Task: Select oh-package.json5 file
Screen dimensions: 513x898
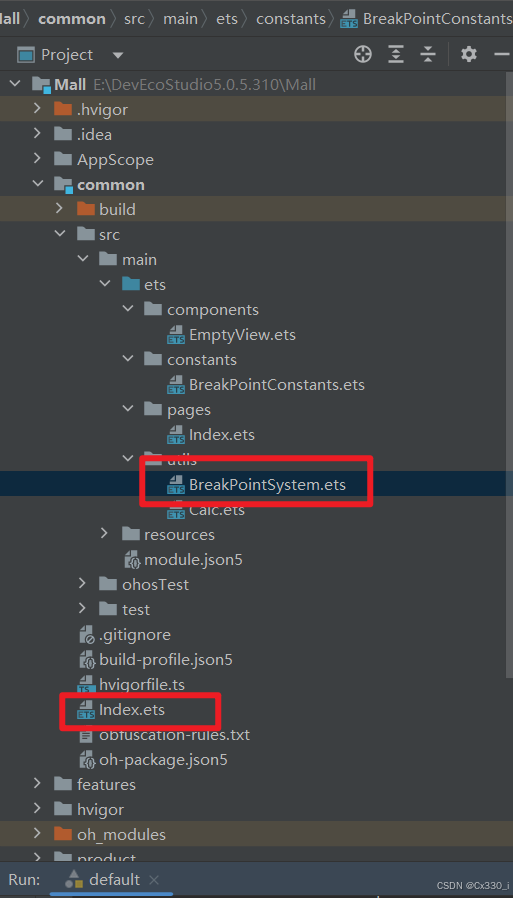Action: pos(163,760)
